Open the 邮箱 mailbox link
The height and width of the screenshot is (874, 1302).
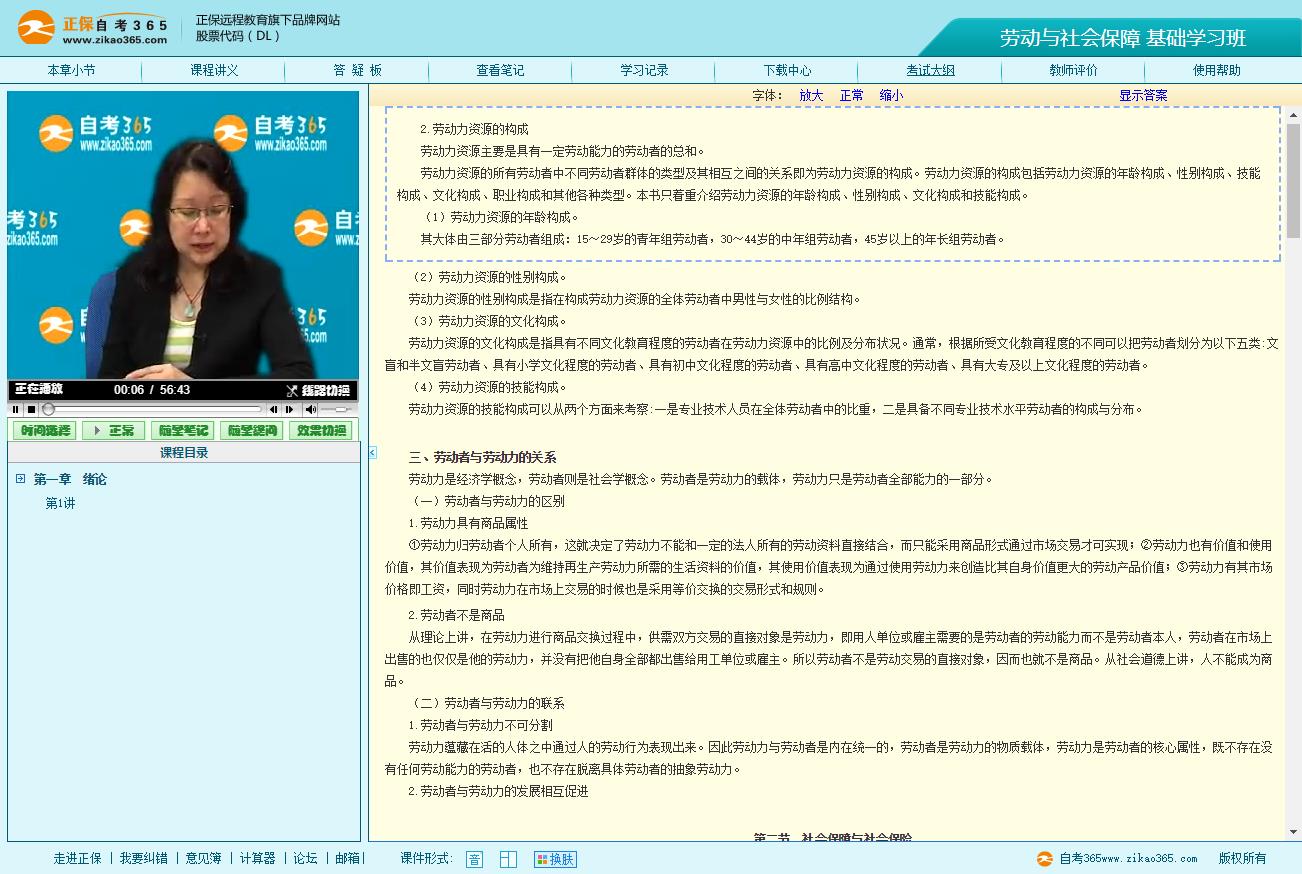(x=347, y=858)
